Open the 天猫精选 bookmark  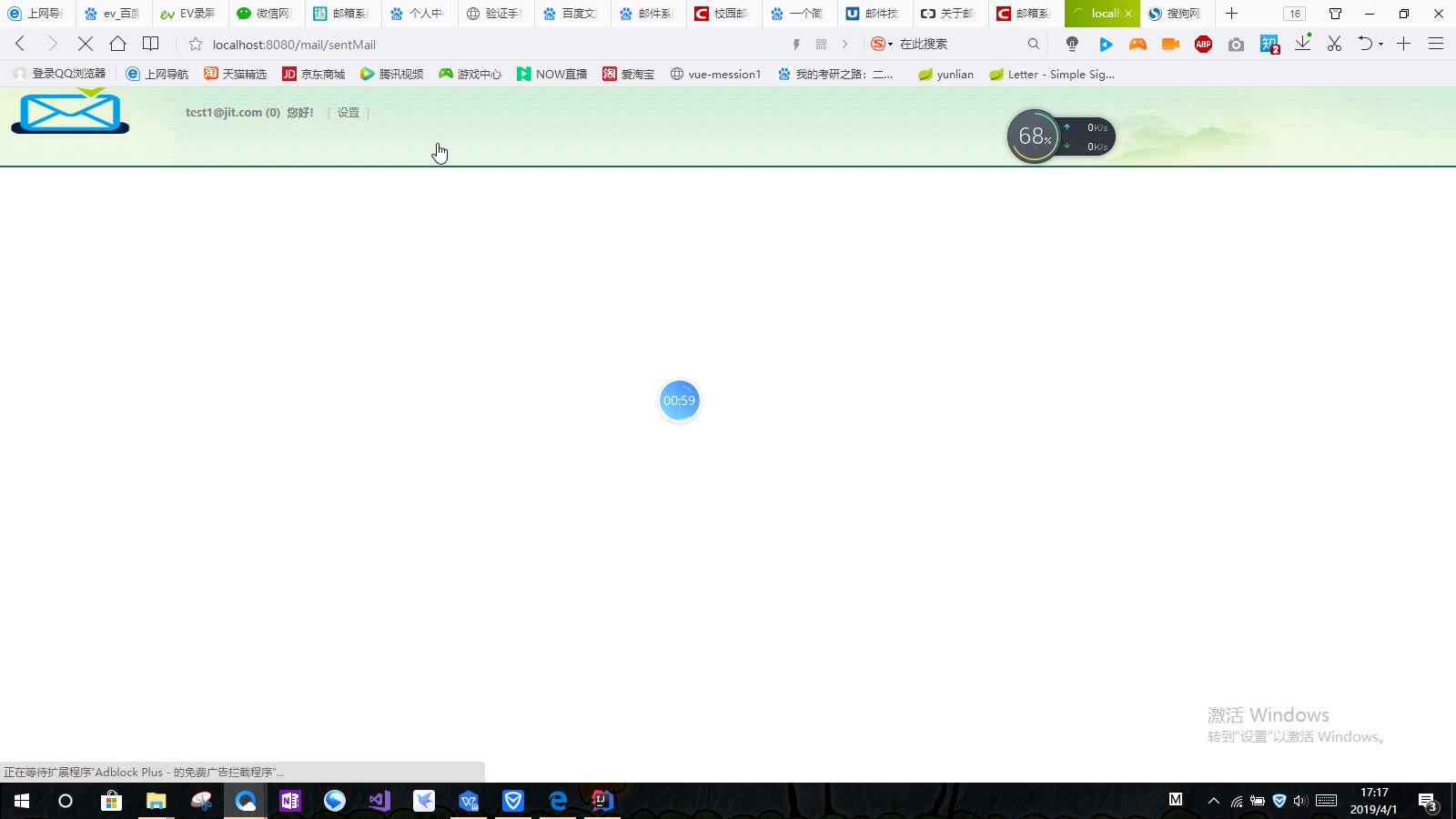click(x=236, y=74)
